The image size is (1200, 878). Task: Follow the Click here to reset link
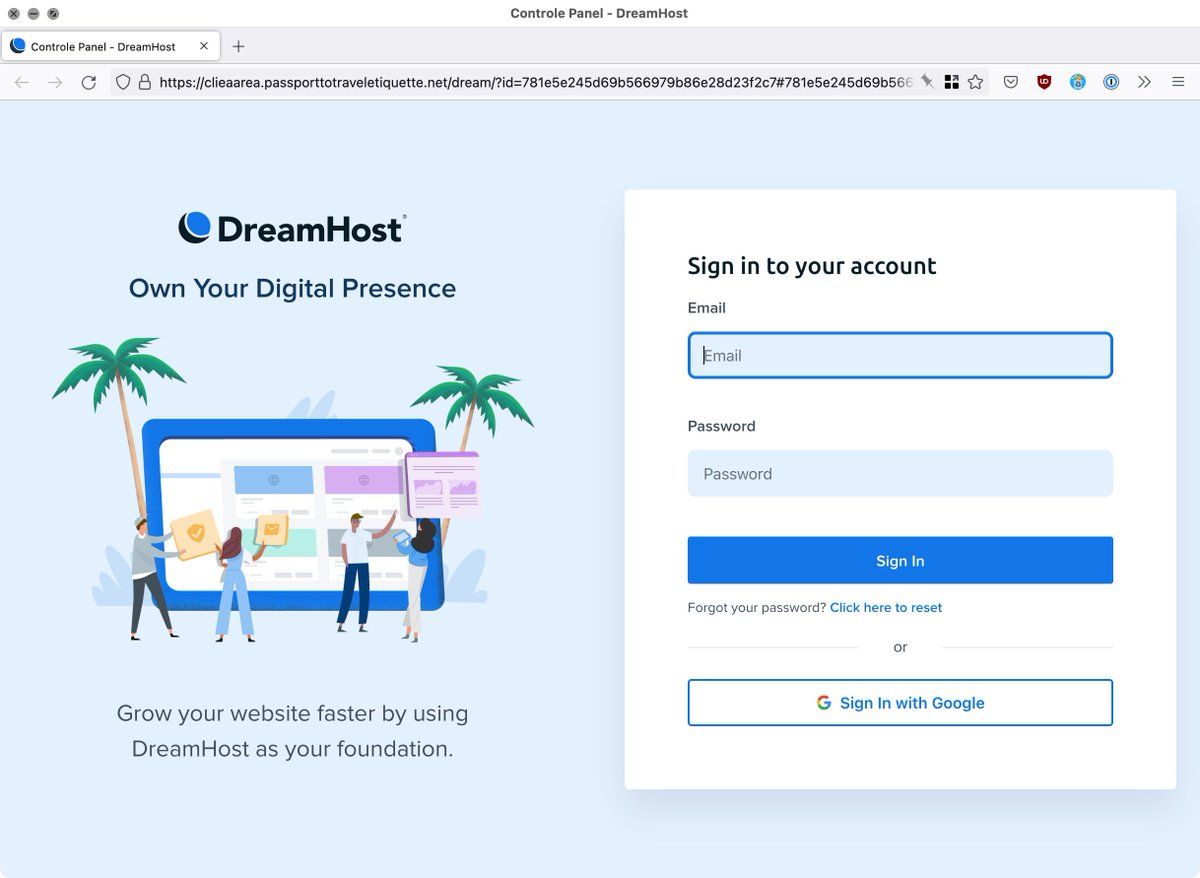pos(886,608)
